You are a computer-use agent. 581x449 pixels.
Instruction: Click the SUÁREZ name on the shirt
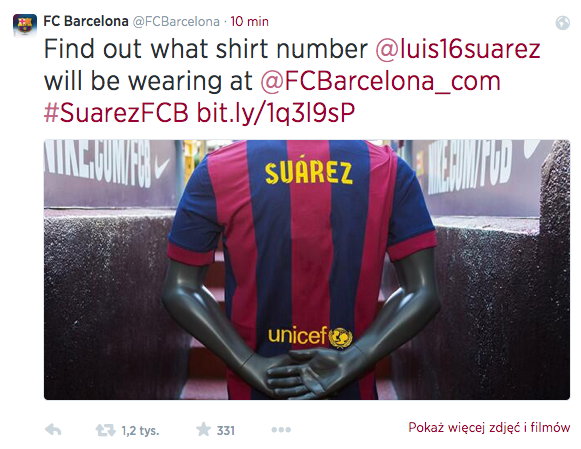point(309,173)
